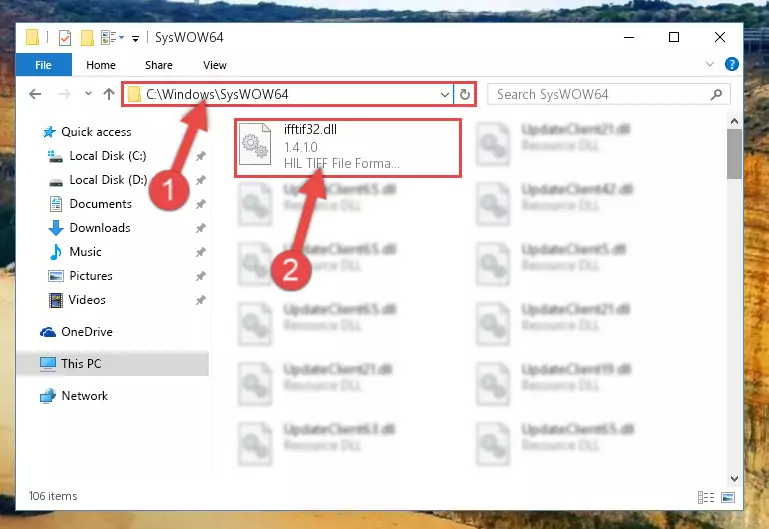Open the Help button
This screenshot has height=529, width=769.
pyautogui.click(x=732, y=64)
